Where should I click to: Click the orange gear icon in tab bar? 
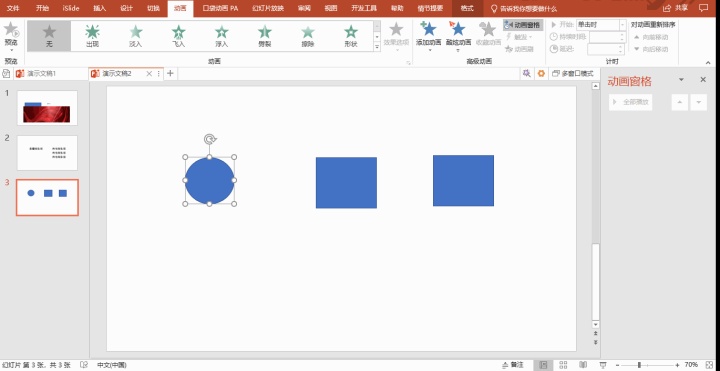pos(541,73)
